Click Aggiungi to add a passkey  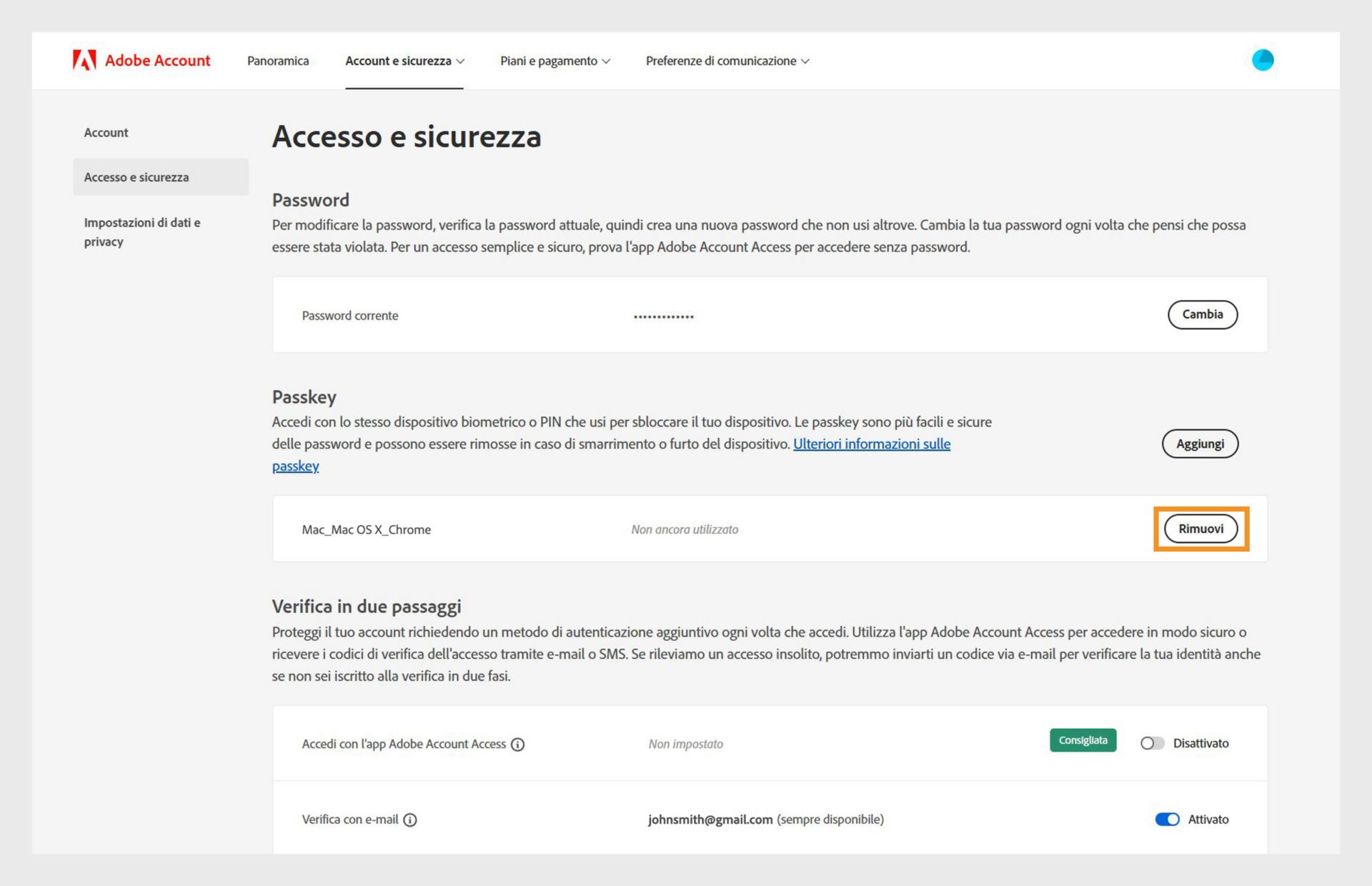(x=1200, y=444)
